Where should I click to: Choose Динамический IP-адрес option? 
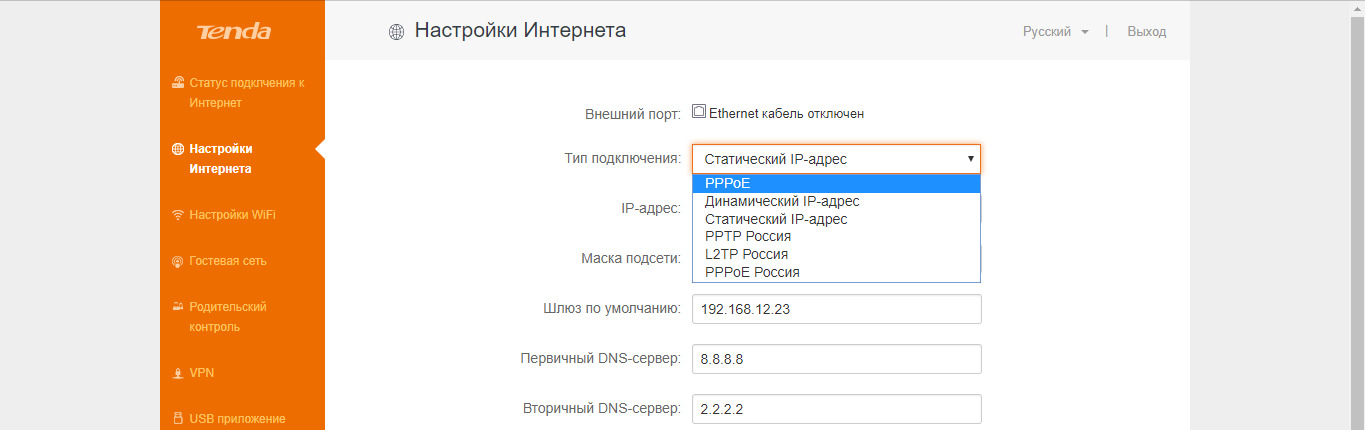click(781, 201)
